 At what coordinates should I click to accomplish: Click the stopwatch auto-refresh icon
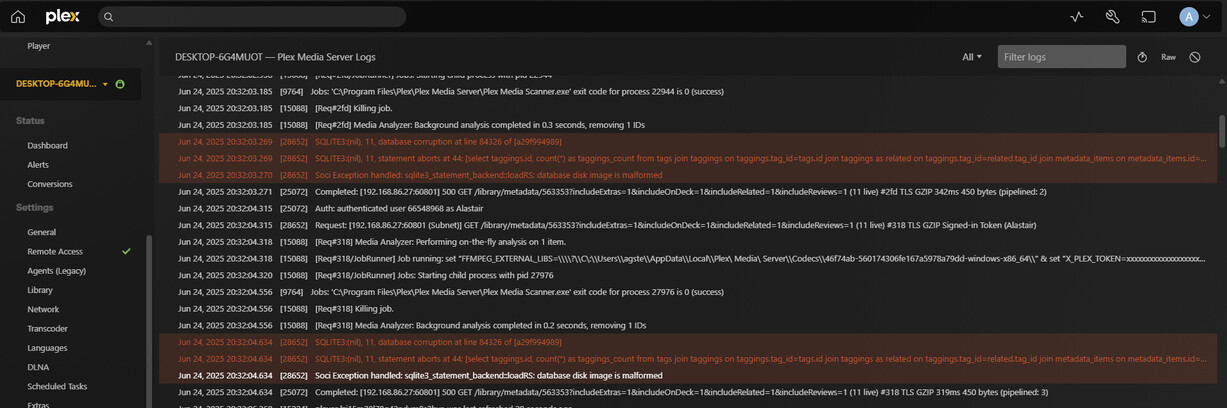[1142, 57]
